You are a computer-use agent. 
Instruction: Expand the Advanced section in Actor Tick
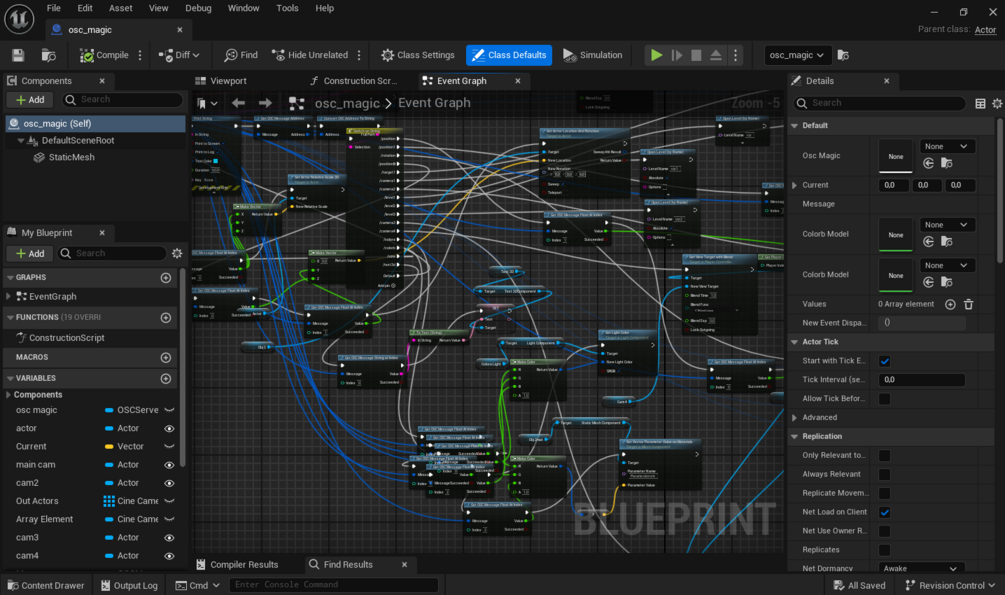click(x=795, y=417)
